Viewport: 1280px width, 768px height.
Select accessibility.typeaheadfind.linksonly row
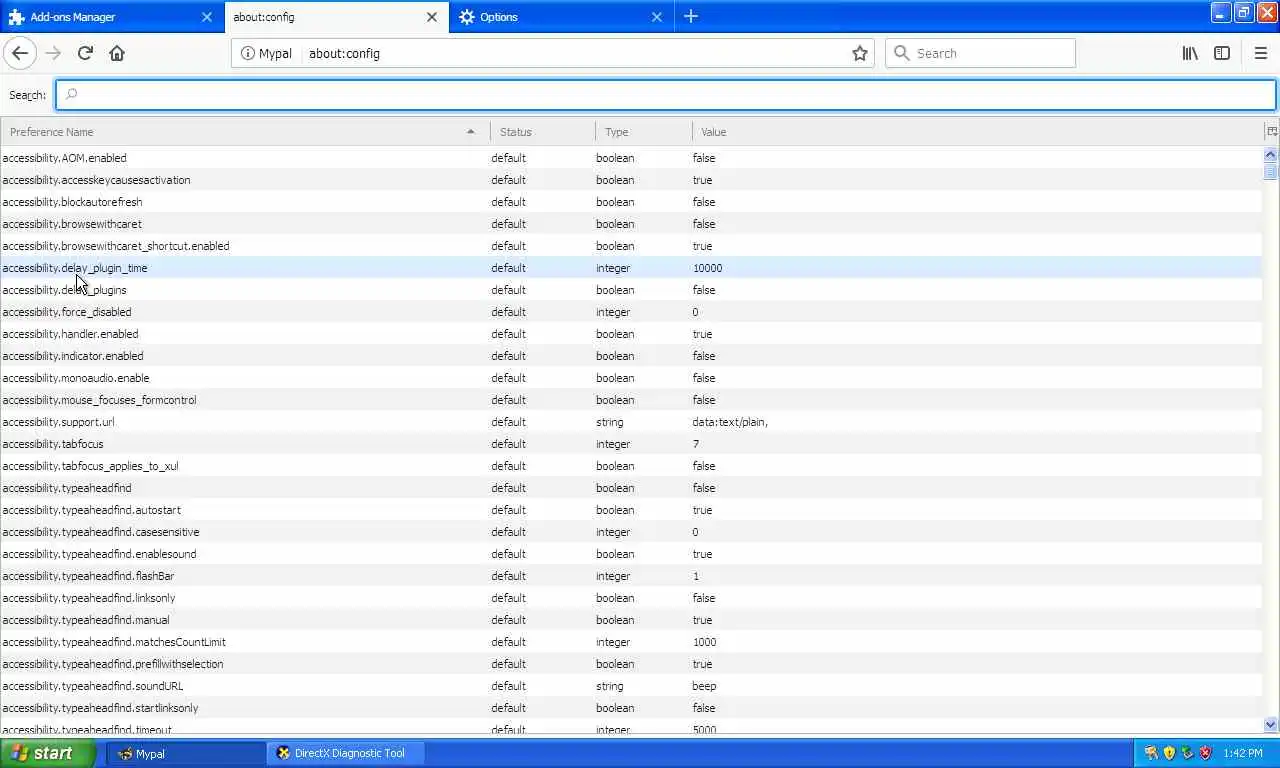[631, 598]
